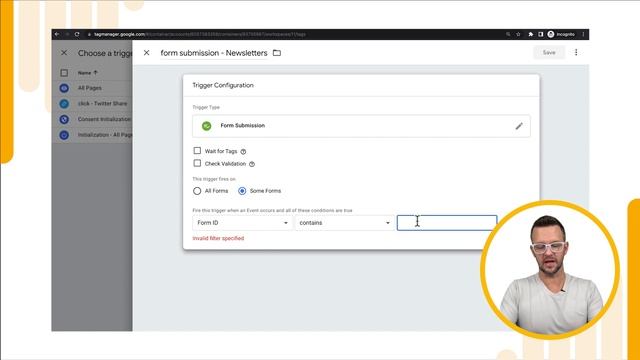Open the three-dot more options menu
Screen dimensions: 640x360
pyautogui.click(x=576, y=52)
